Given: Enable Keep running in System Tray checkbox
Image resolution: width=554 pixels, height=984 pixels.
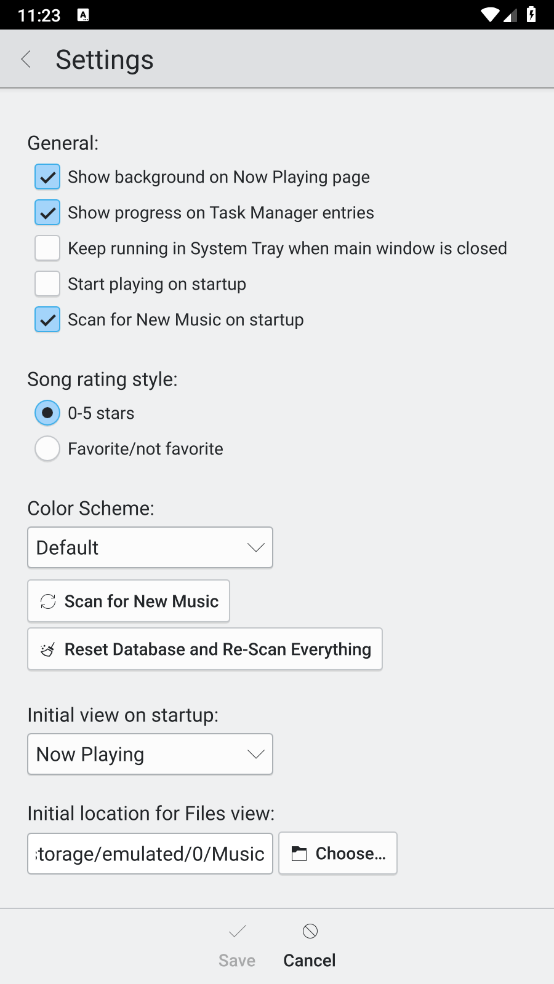Looking at the screenshot, I should pos(47,249).
